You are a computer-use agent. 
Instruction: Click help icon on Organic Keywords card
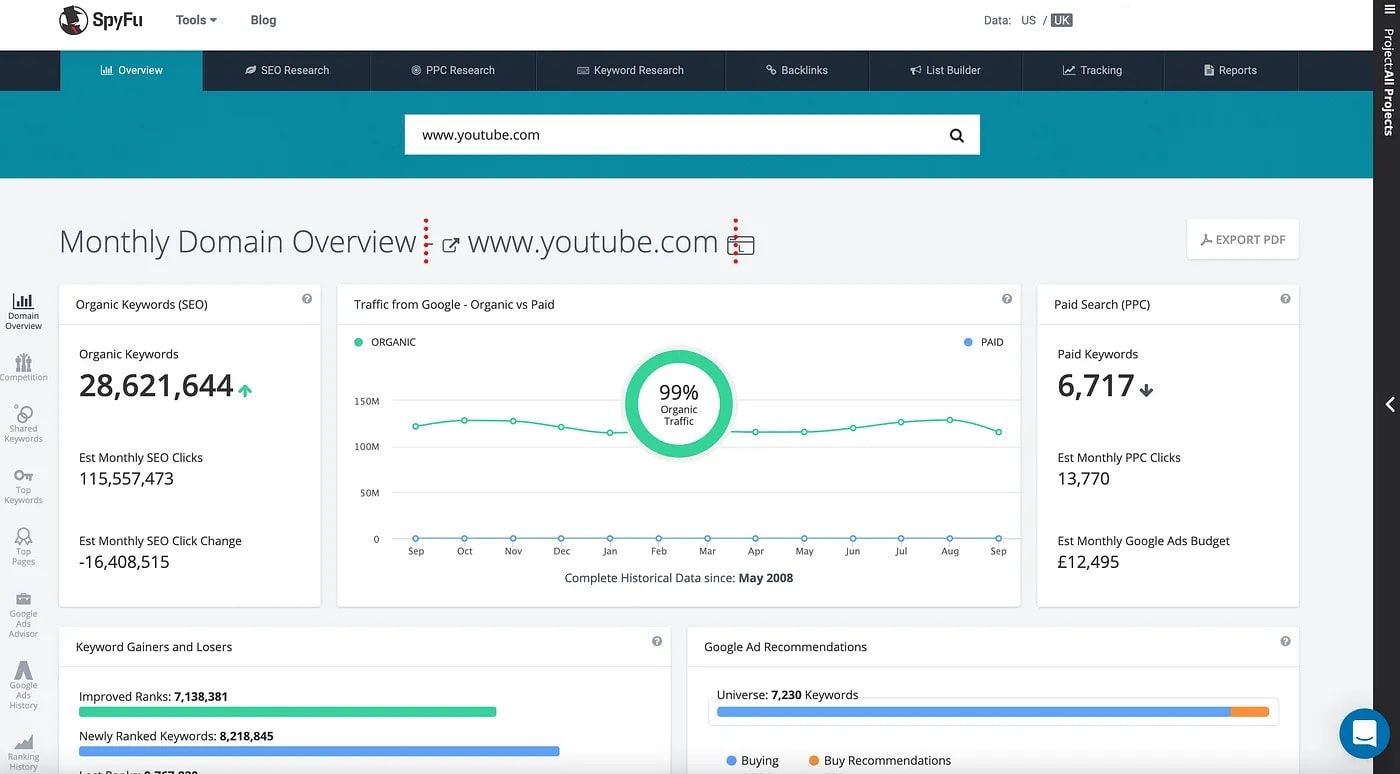[307, 299]
